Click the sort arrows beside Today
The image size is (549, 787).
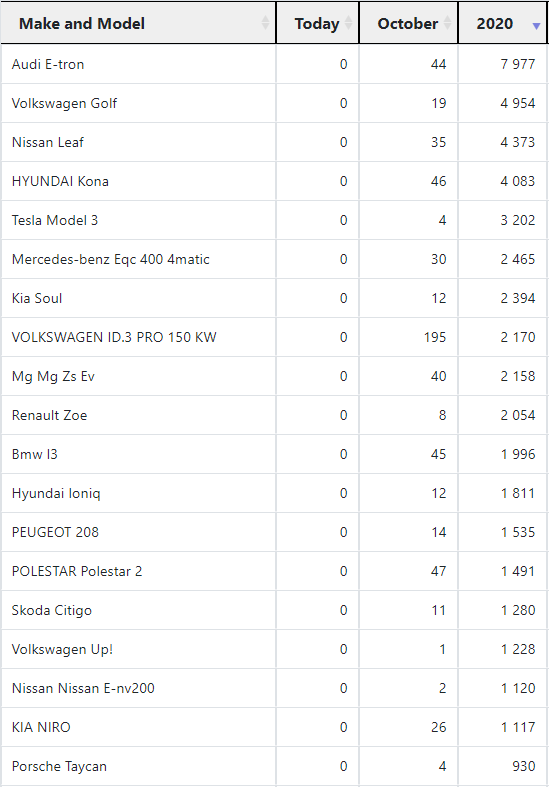(x=348, y=23)
